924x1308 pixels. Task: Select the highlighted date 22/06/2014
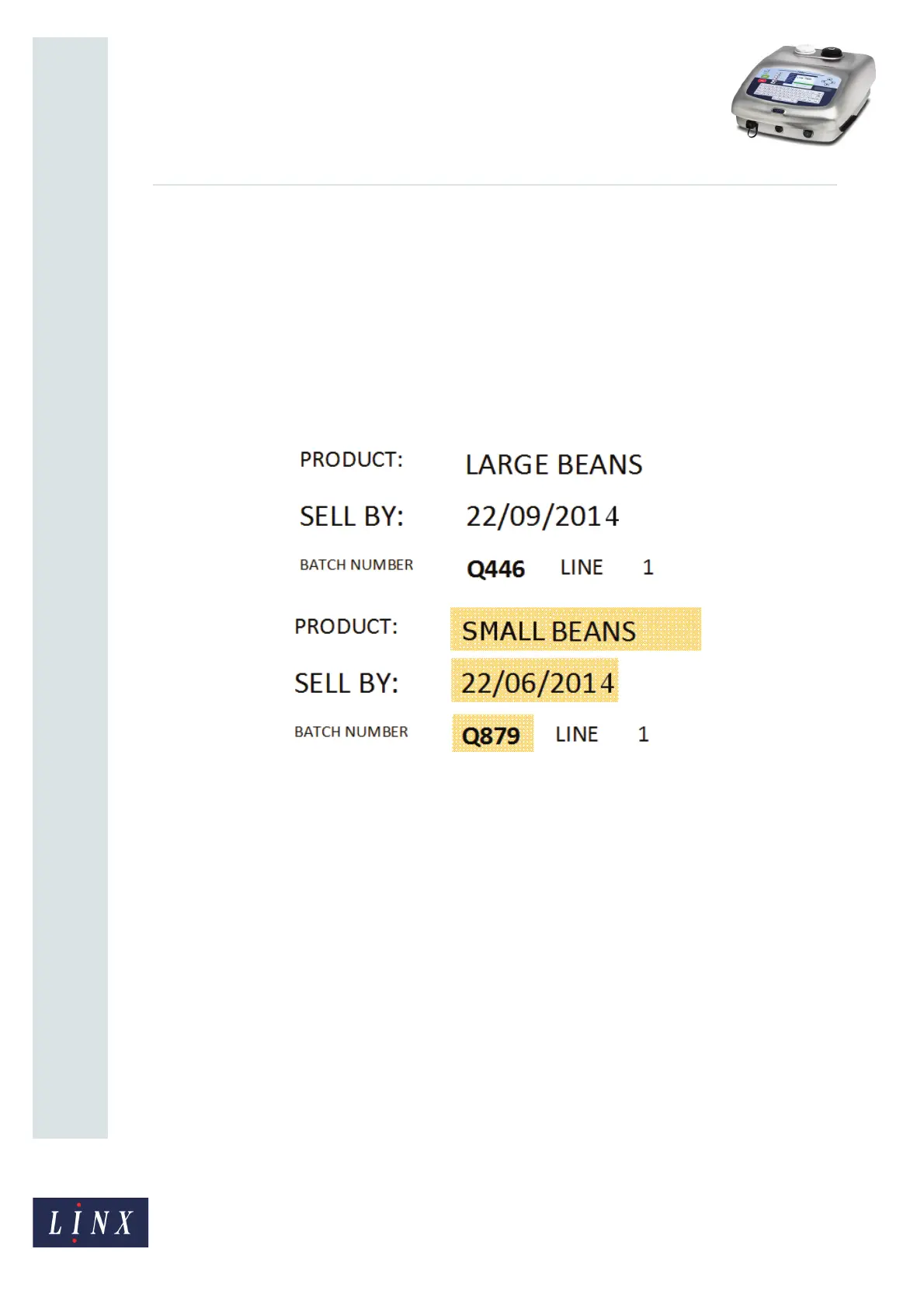point(536,682)
